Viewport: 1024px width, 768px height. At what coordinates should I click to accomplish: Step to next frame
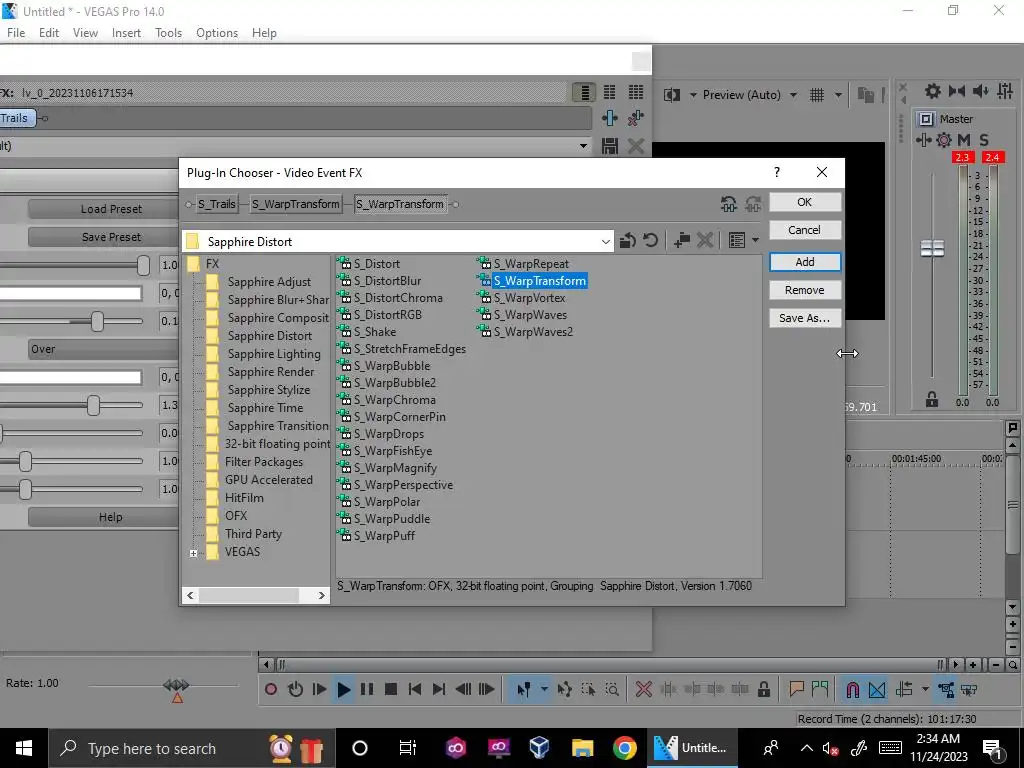tap(487, 689)
